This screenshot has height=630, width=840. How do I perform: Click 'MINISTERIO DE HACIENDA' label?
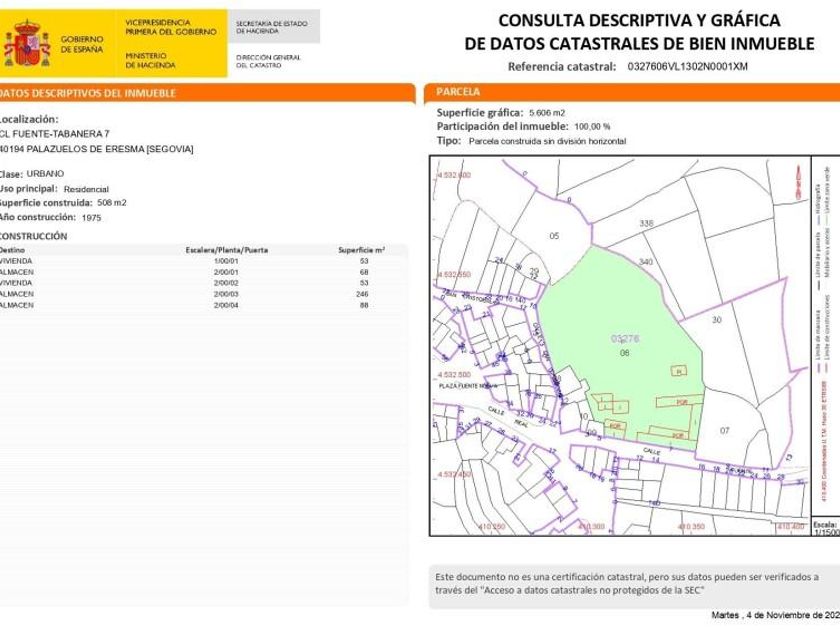pos(150,61)
